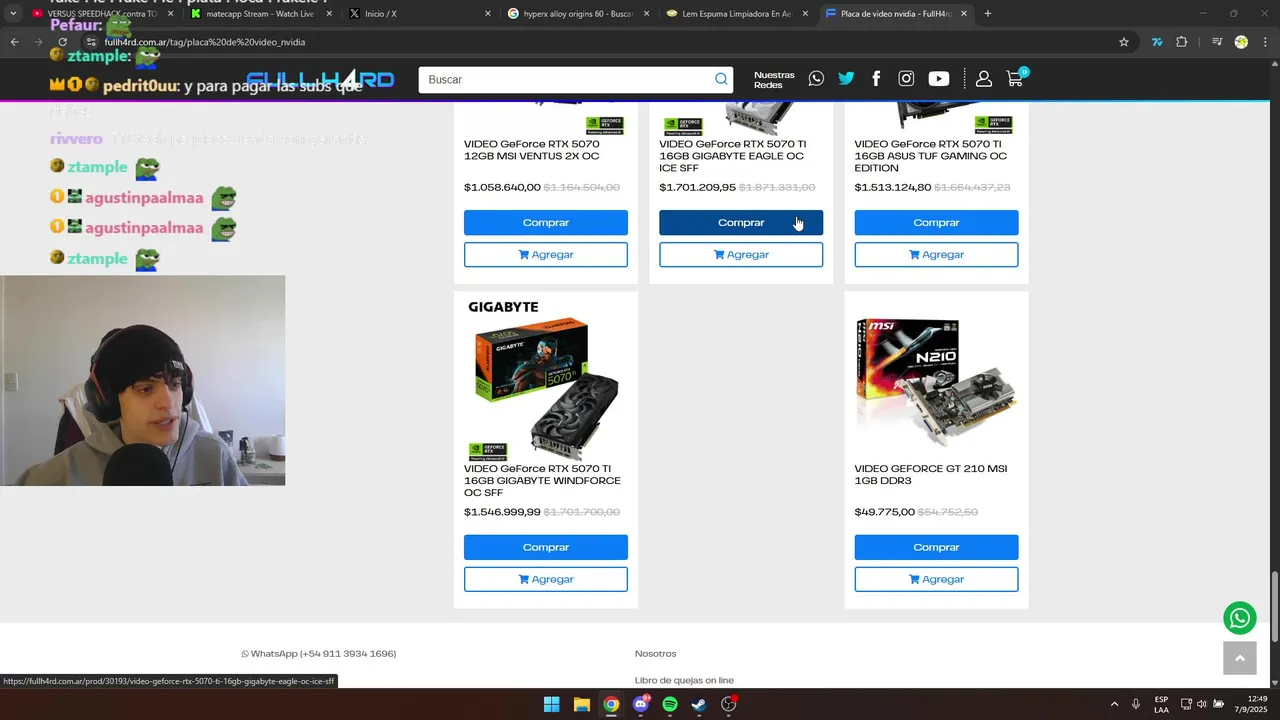
Task: Open Spotify from the taskbar
Action: click(x=670, y=704)
